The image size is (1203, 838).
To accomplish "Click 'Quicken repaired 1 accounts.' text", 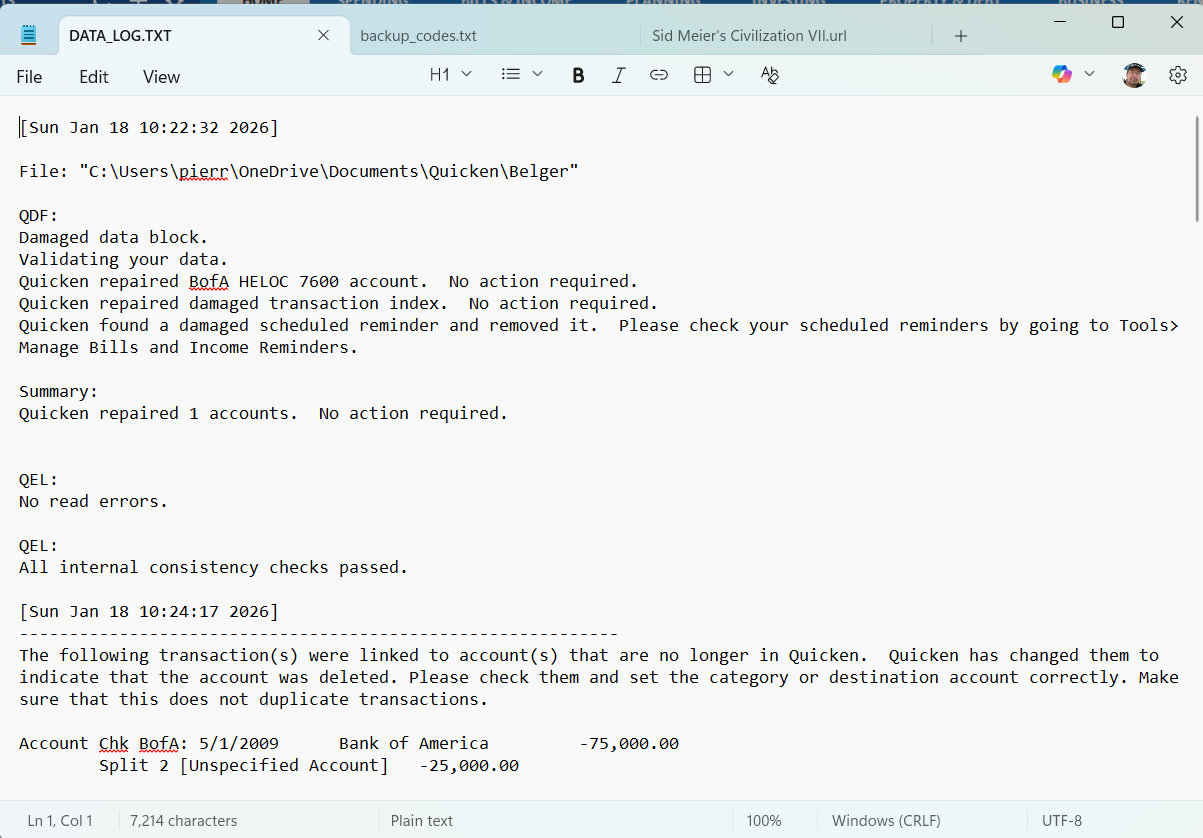I will [159, 414].
